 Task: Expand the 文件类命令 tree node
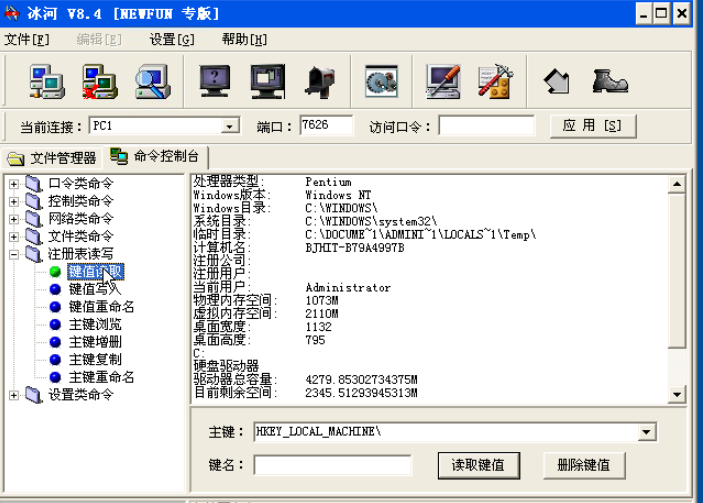click(x=14, y=236)
